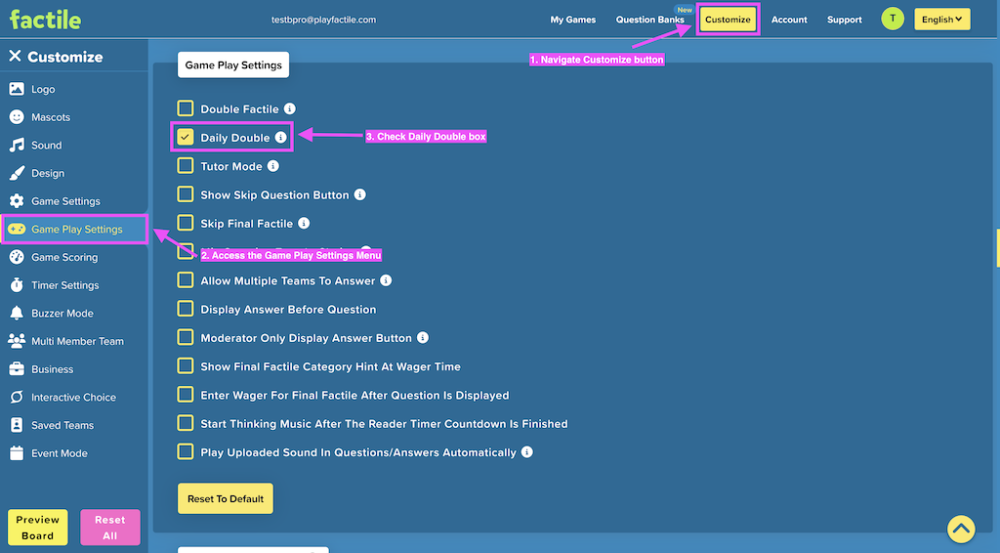Open the Logo image icon in sidebar

[x=17, y=89]
